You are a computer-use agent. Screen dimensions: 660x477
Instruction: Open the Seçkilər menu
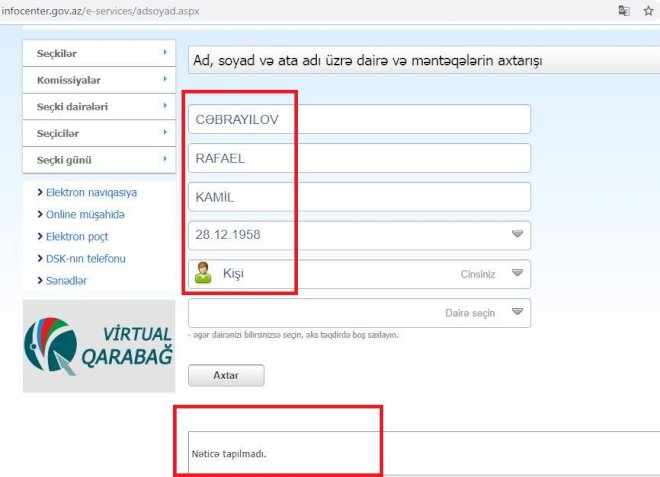click(97, 52)
